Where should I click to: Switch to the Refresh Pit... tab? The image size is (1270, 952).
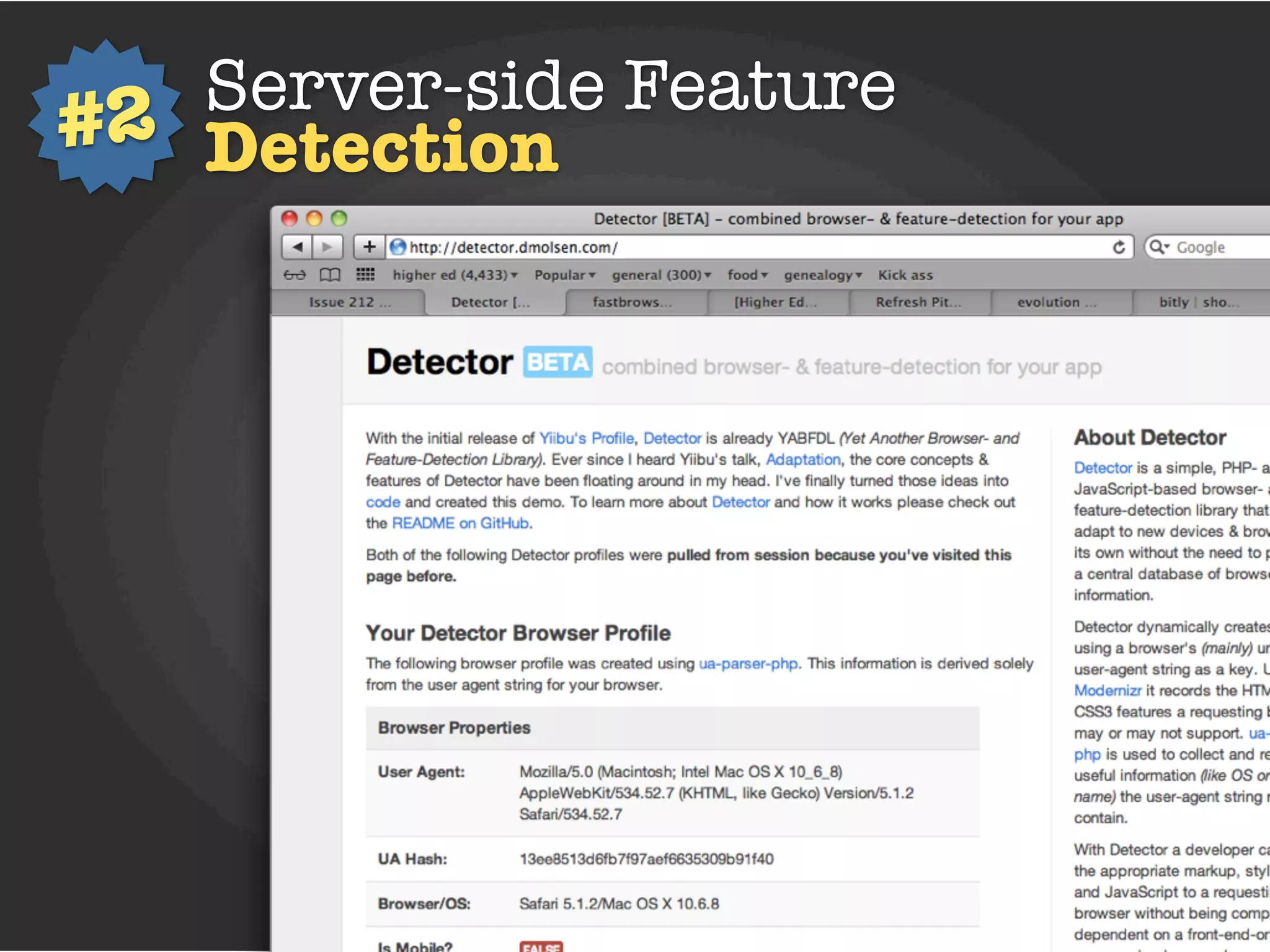point(920,302)
